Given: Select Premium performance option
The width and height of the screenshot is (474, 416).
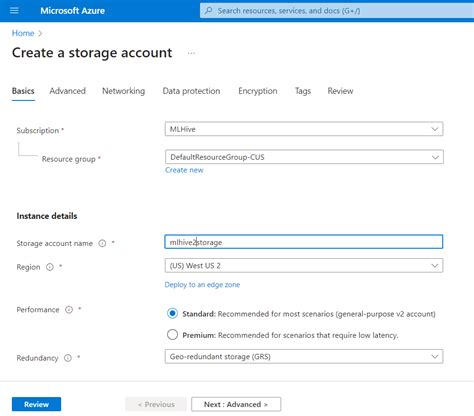Looking at the screenshot, I should point(172,335).
